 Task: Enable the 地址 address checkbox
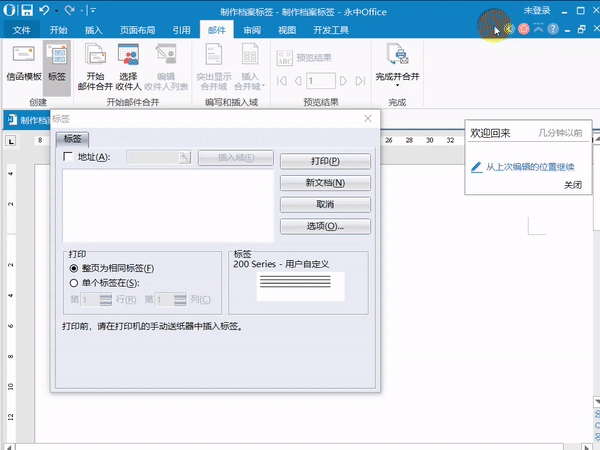[68, 157]
